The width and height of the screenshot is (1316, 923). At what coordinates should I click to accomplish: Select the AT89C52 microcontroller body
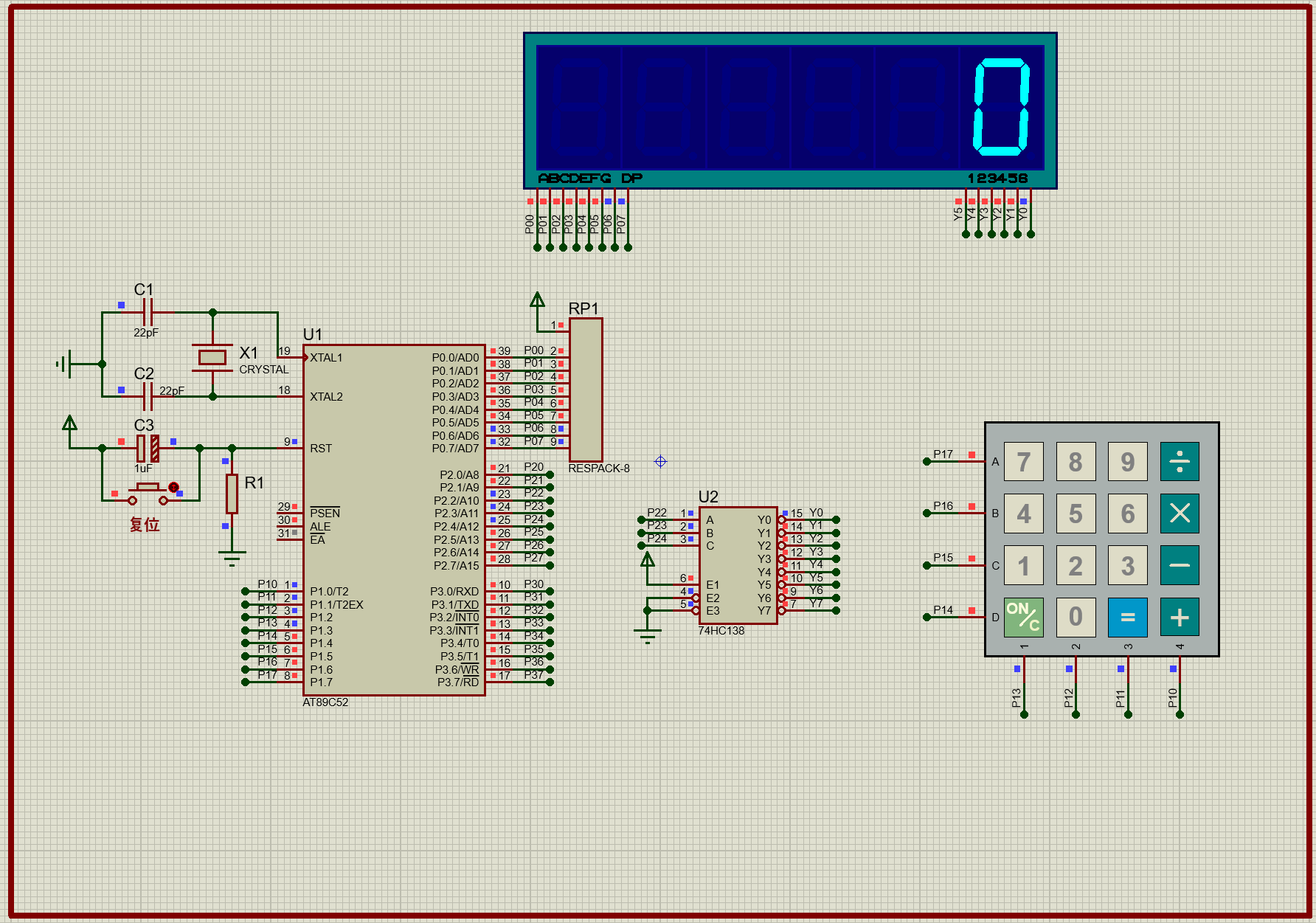click(394, 520)
